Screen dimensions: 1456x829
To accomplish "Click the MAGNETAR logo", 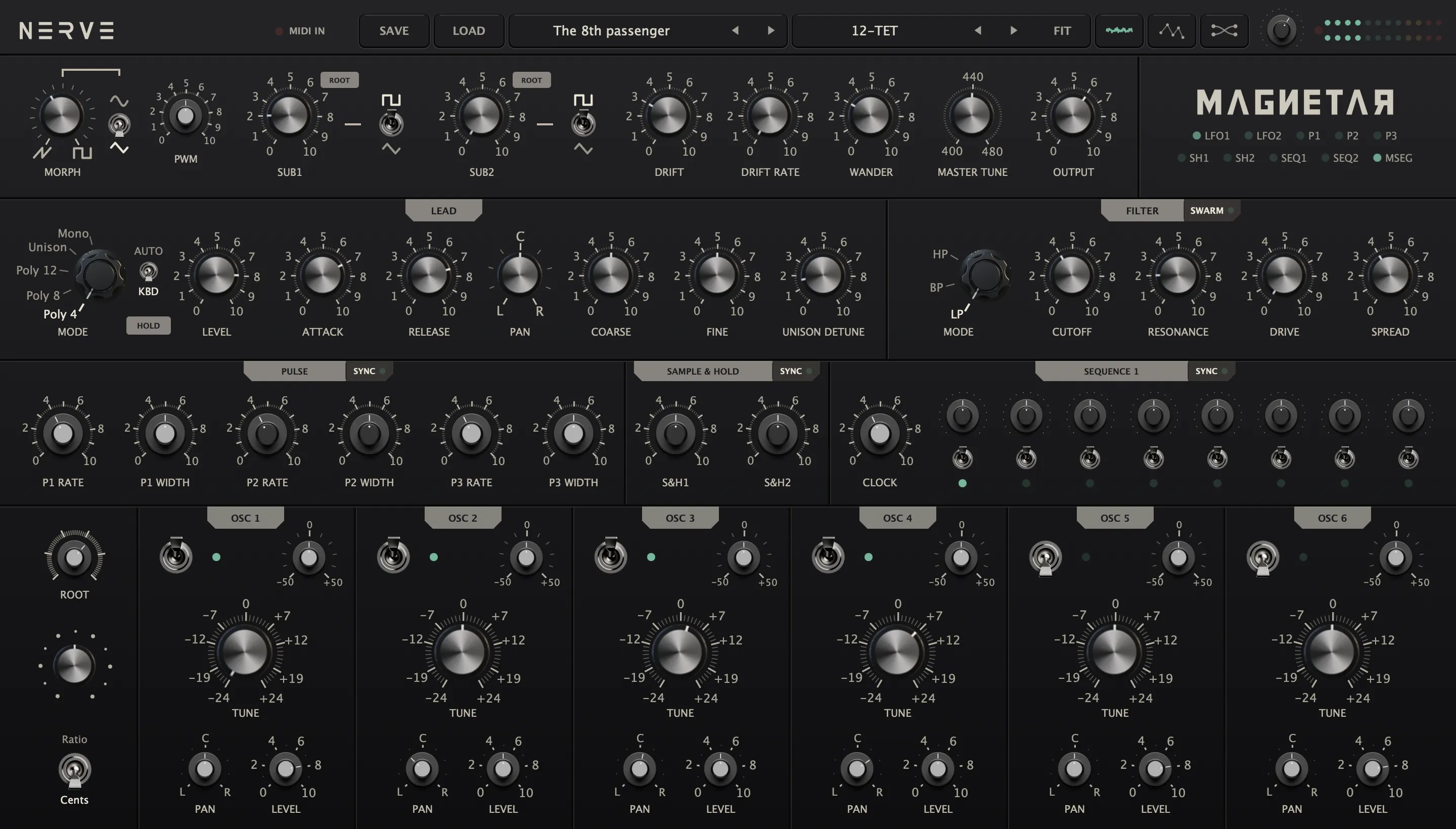I will [x=1295, y=103].
